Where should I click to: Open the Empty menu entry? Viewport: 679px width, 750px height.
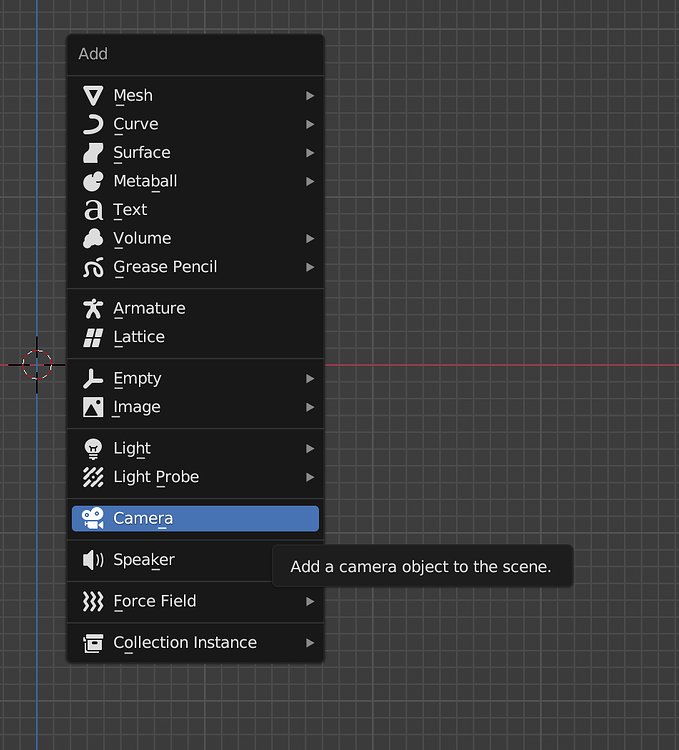195,379
